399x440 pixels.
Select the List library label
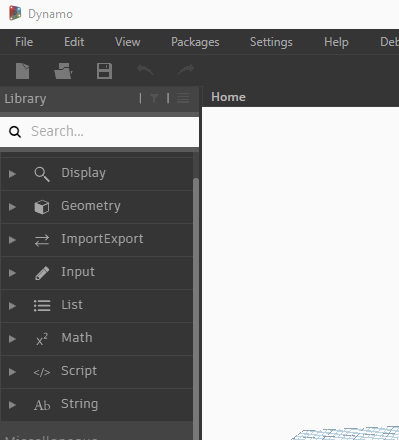coord(72,305)
